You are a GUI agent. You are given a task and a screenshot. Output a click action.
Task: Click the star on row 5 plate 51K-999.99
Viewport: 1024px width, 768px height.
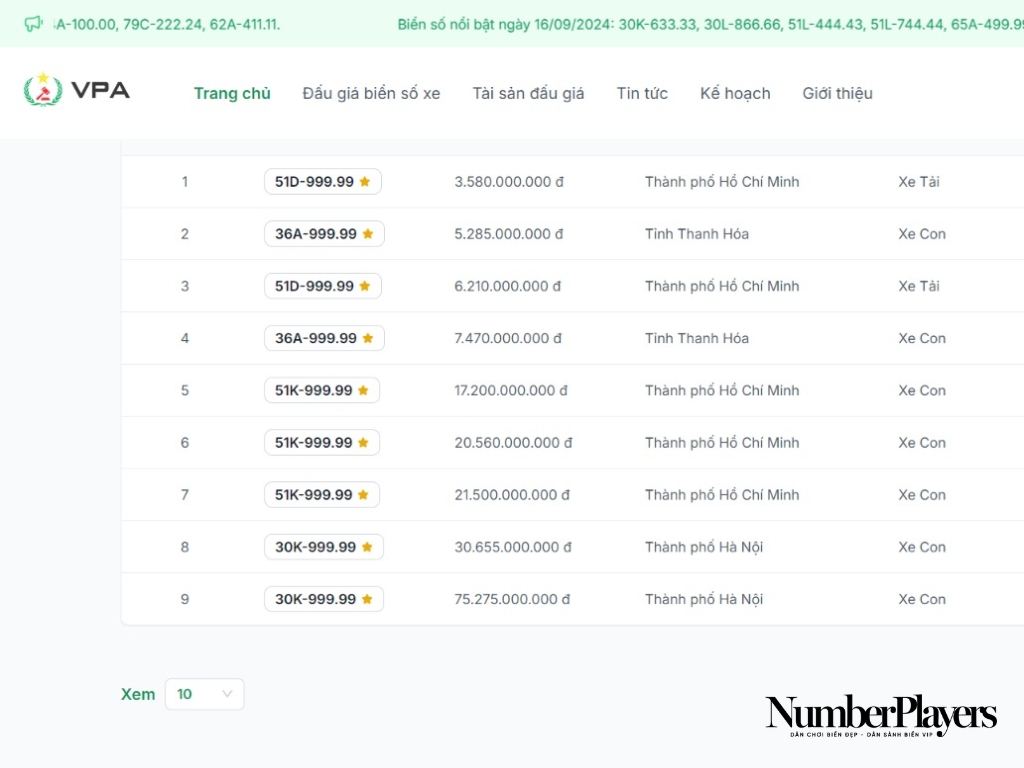[363, 391]
